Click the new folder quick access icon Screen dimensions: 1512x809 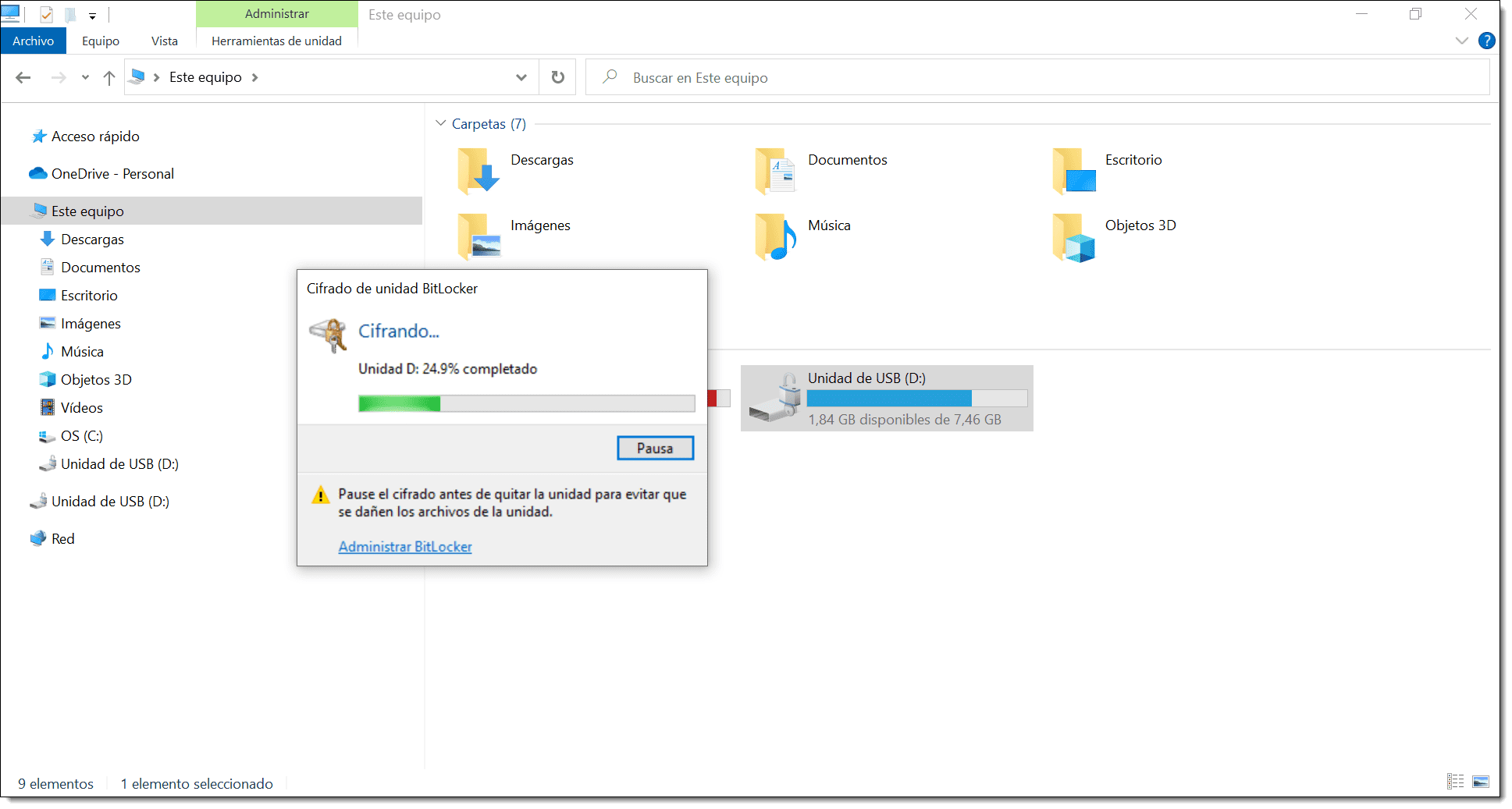pyautogui.click(x=70, y=14)
